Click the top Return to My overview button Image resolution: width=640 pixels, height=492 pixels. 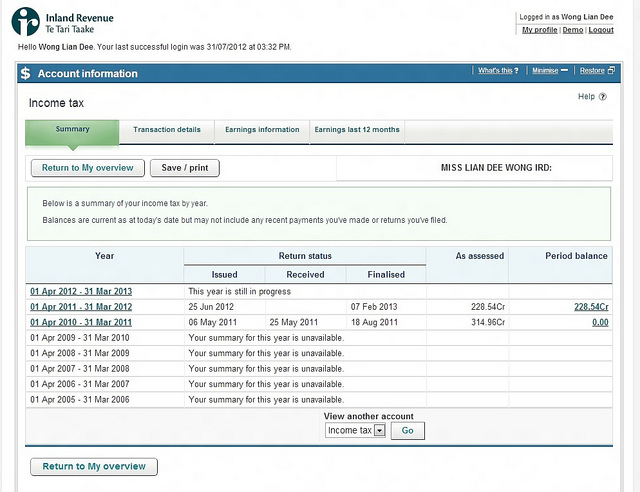88,168
